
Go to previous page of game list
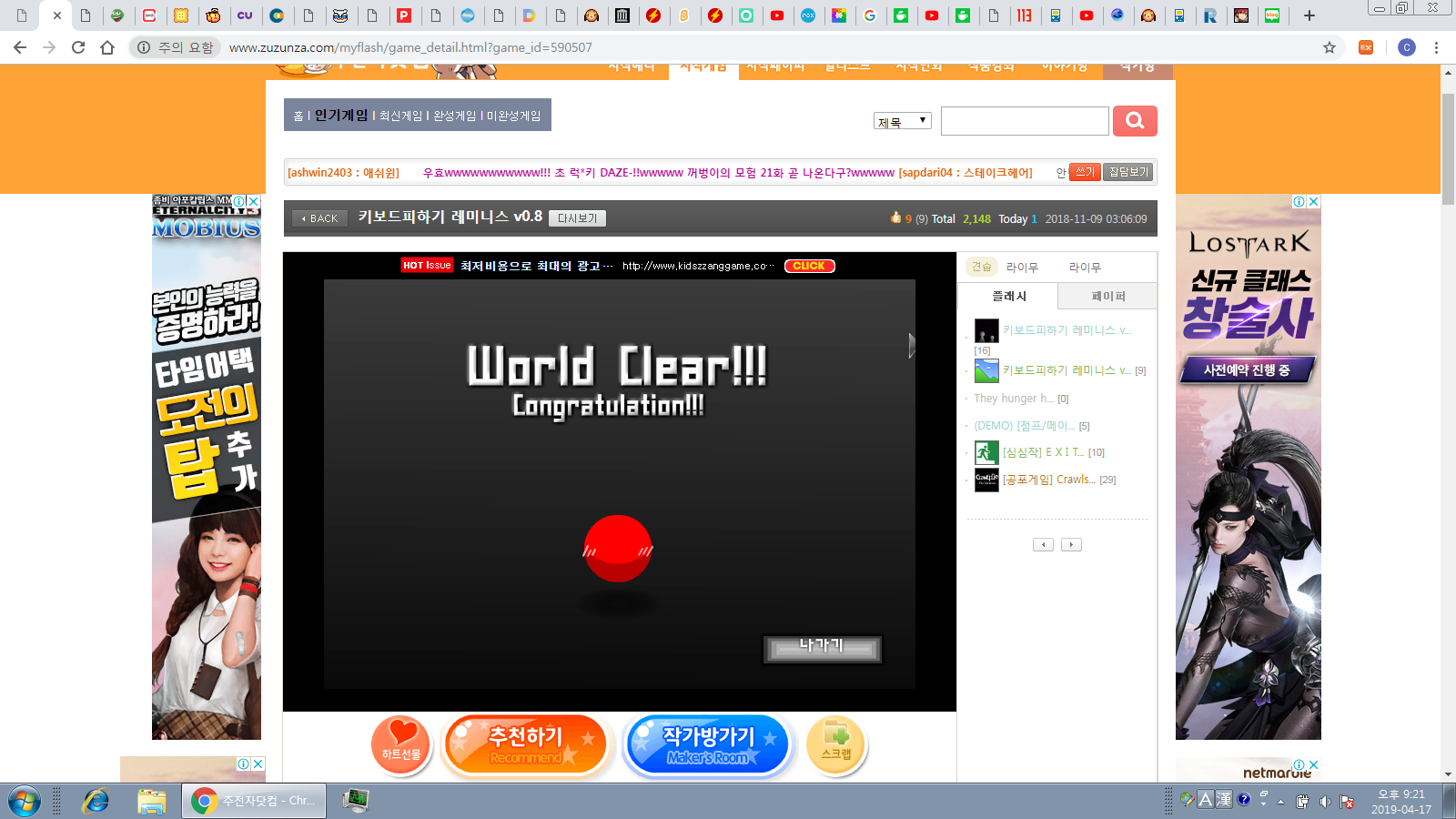coord(1043,544)
